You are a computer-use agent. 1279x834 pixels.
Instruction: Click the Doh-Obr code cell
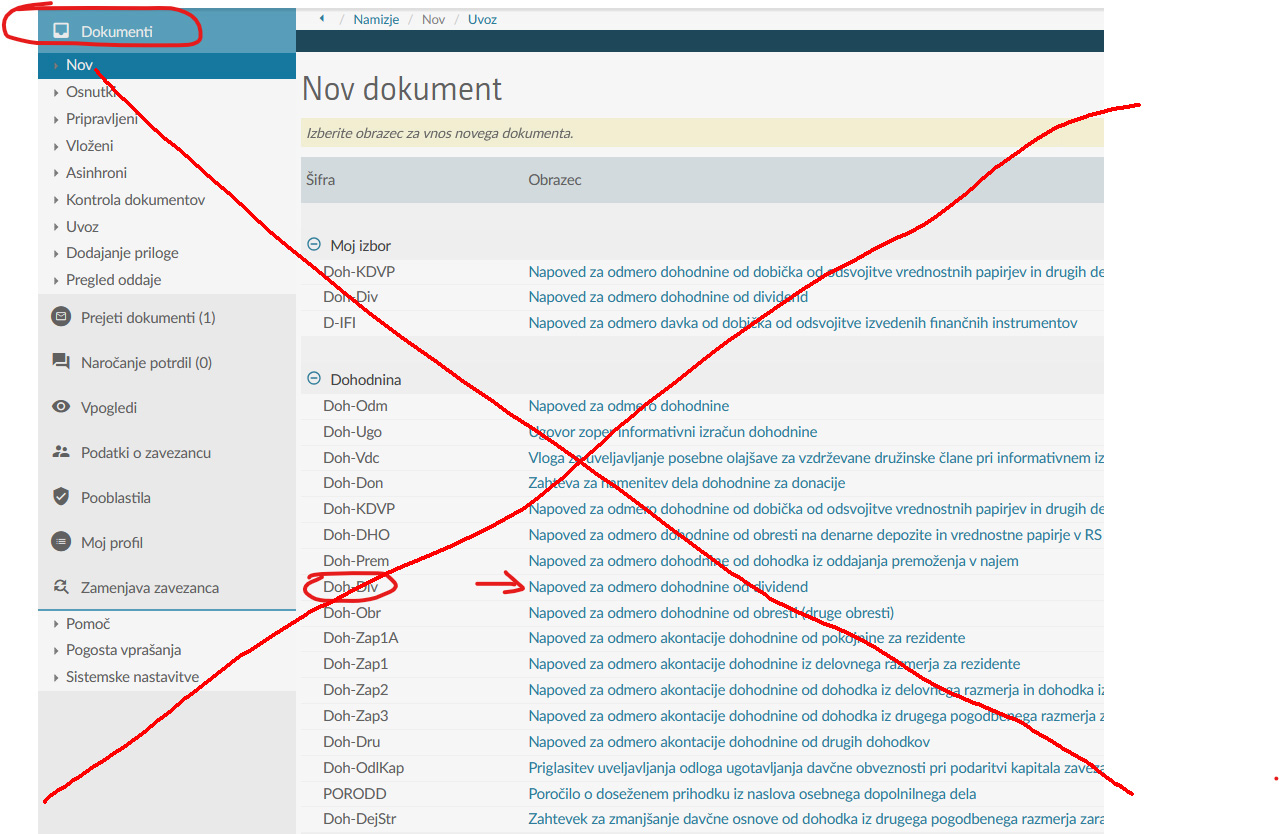tap(352, 613)
